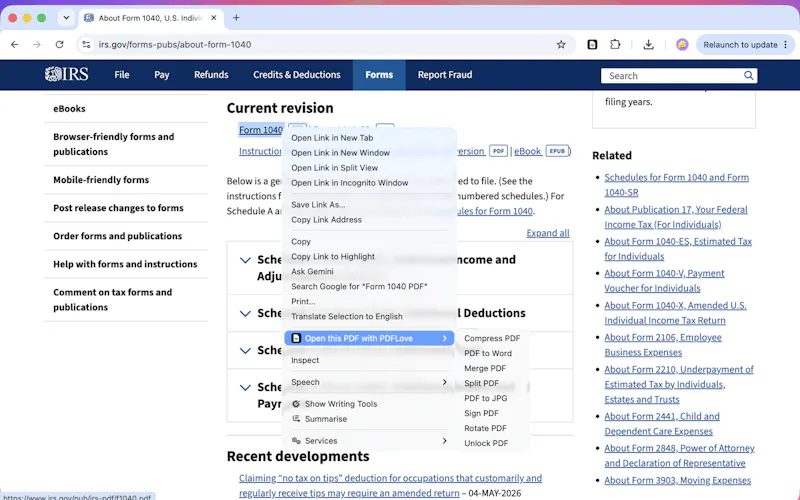Click the address bar URL

click(x=174, y=44)
